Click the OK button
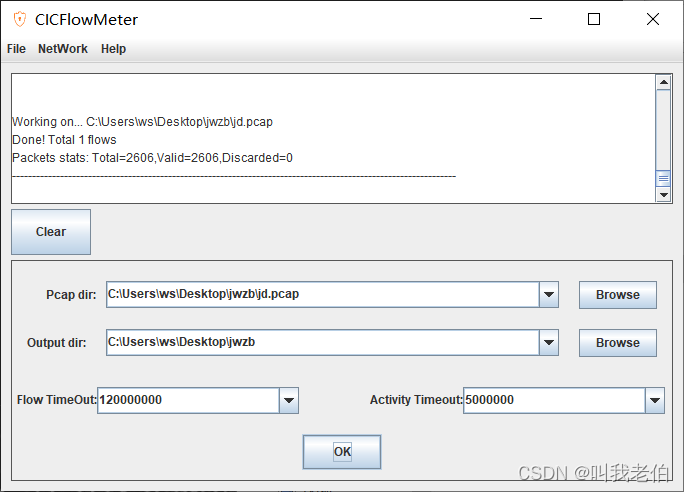The height and width of the screenshot is (492, 684). 342,452
